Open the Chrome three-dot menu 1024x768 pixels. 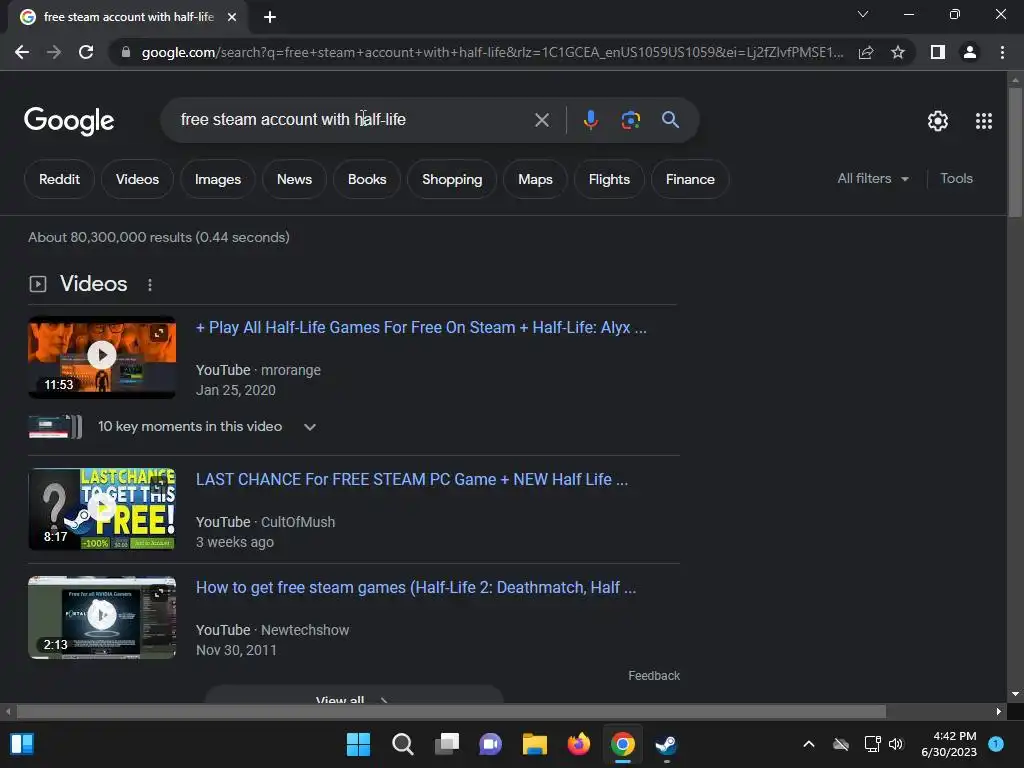pos(1002,52)
